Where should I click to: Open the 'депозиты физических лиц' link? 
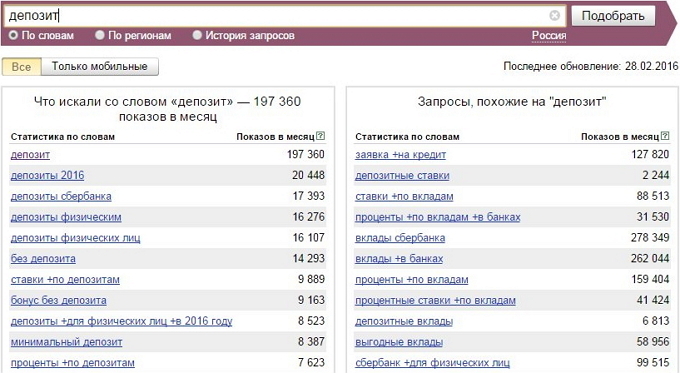[x=75, y=238]
